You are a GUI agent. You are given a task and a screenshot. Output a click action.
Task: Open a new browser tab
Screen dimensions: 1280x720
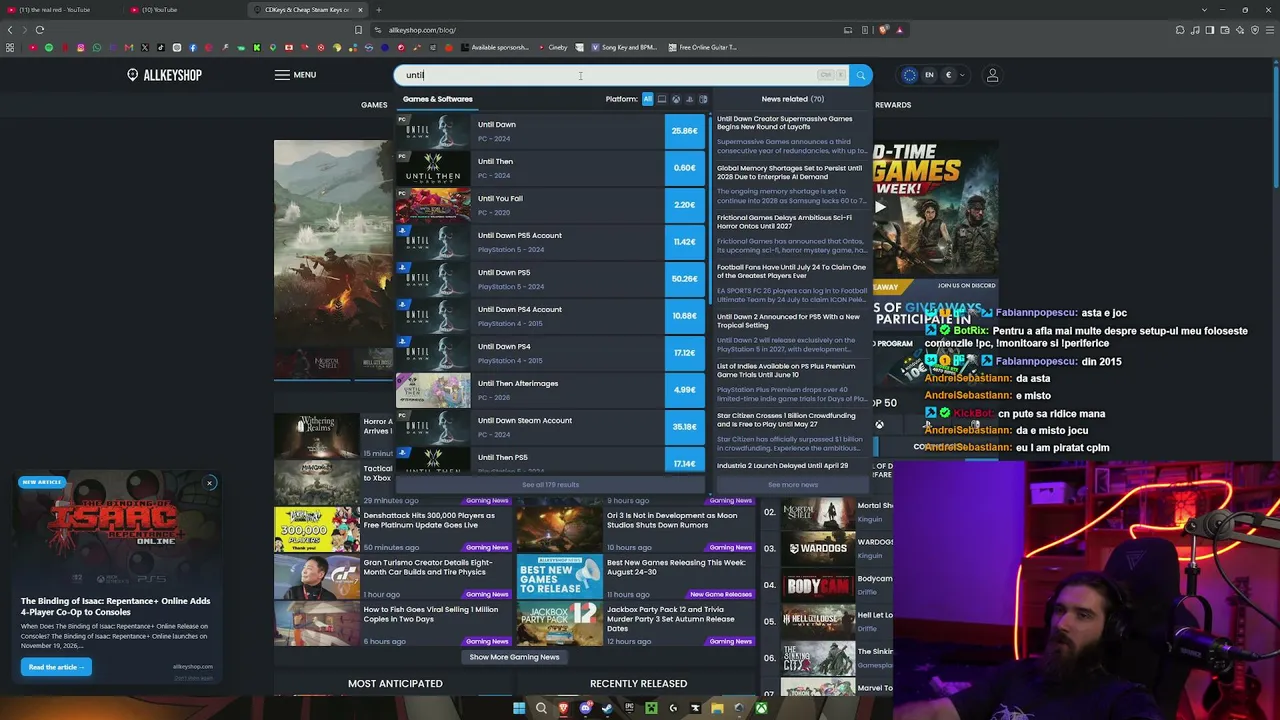pyautogui.click(x=378, y=10)
